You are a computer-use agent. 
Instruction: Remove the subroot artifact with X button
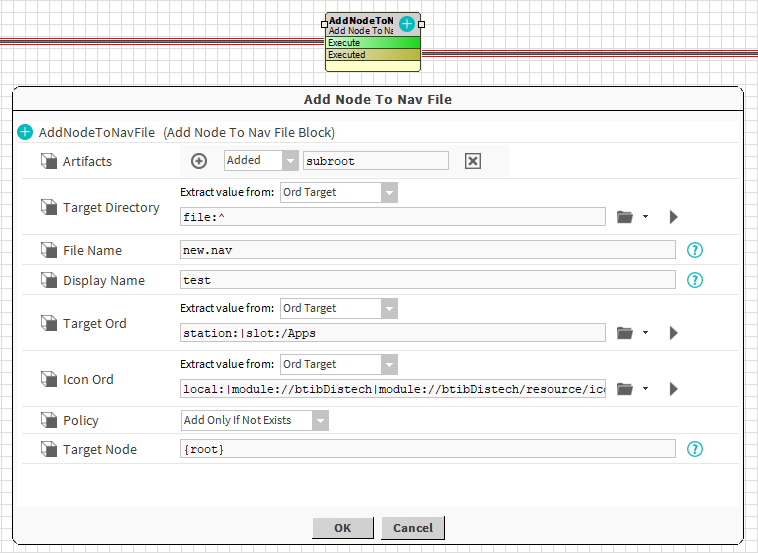point(473,161)
